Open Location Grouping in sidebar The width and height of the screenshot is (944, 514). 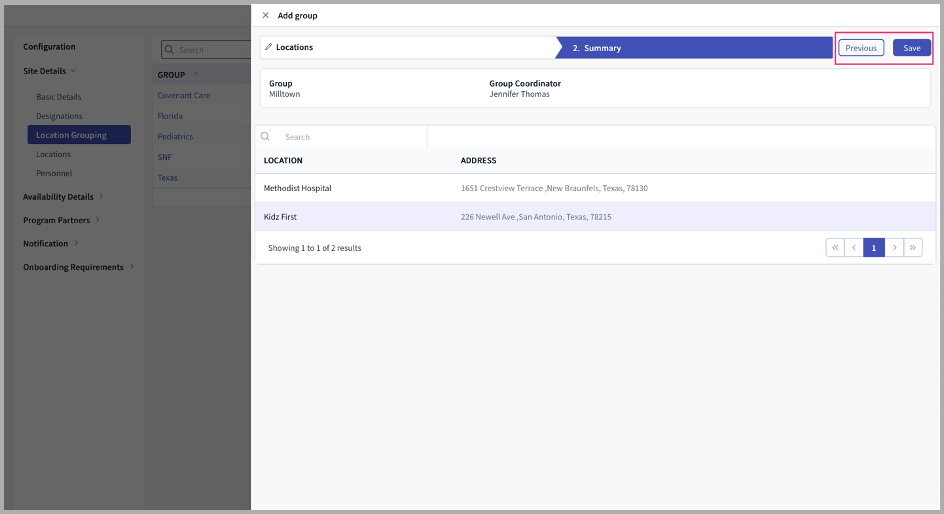71,135
